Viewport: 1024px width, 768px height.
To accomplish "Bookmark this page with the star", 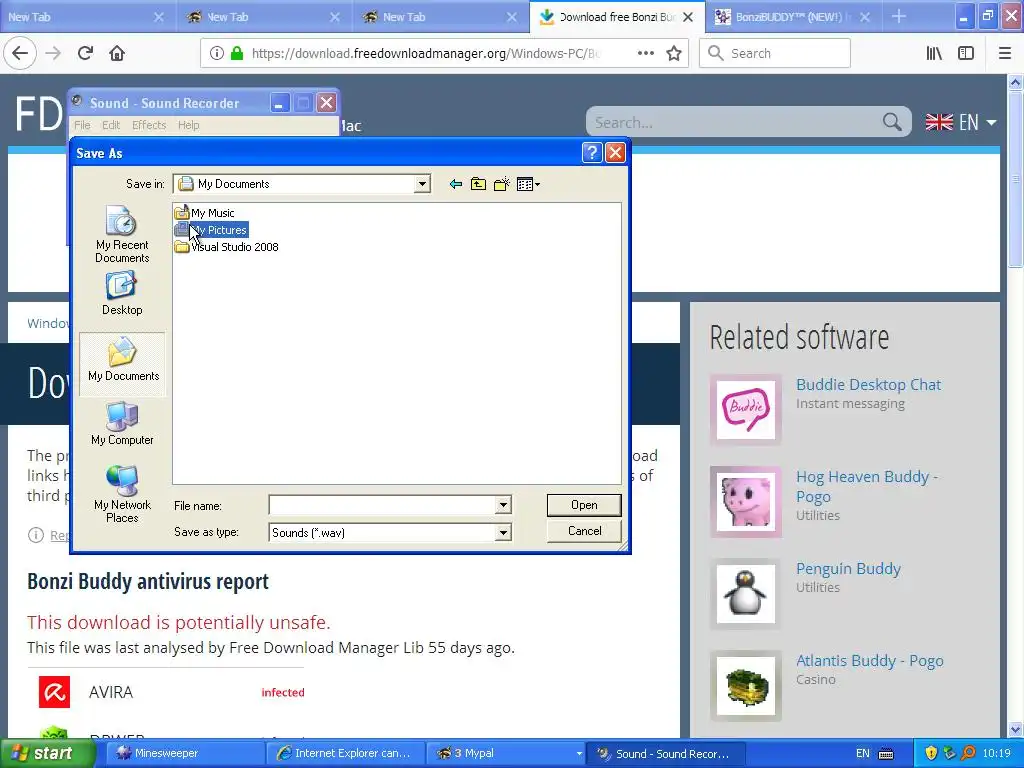I will pyautogui.click(x=674, y=53).
